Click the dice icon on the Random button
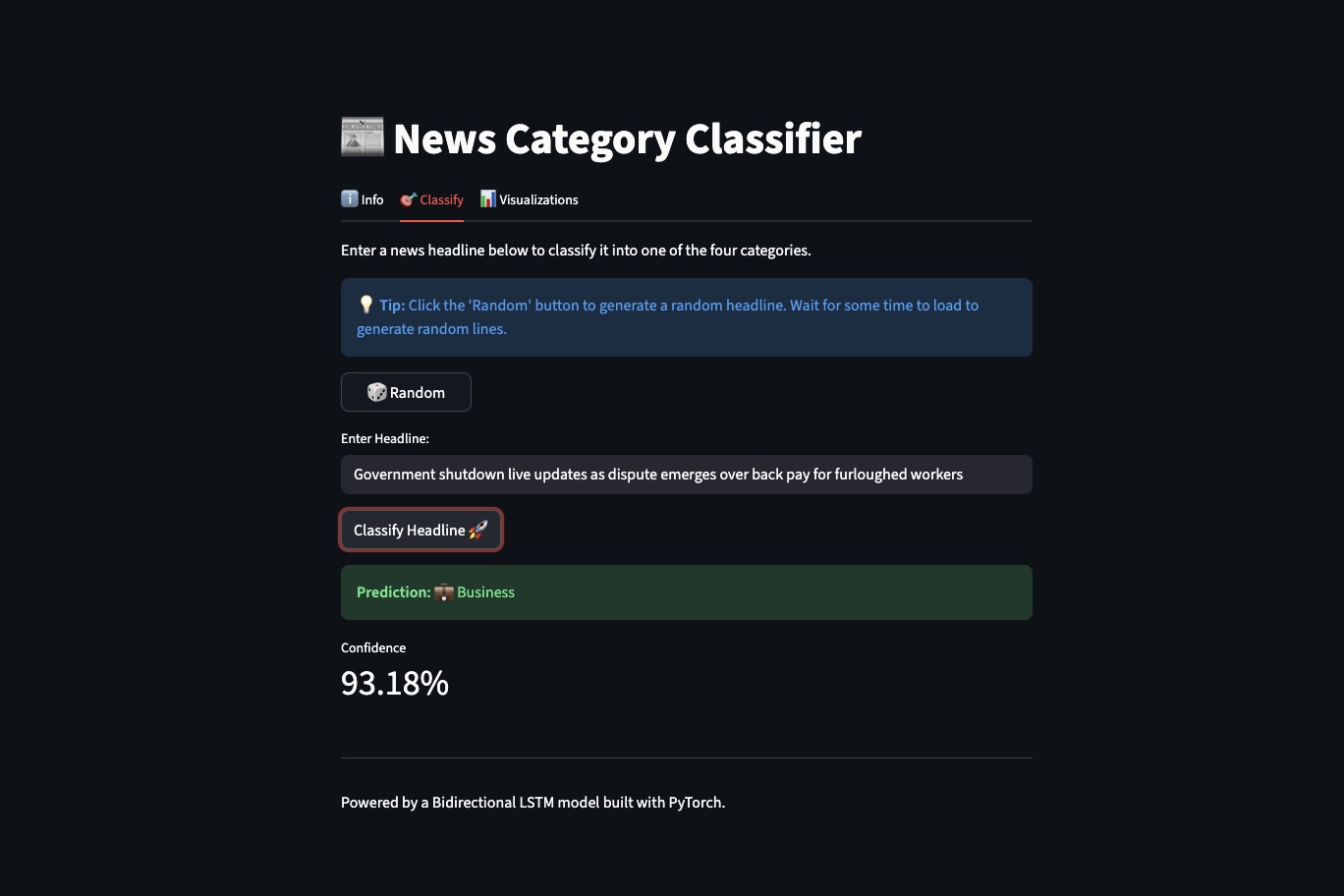This screenshot has width=1344, height=896. 376,392
